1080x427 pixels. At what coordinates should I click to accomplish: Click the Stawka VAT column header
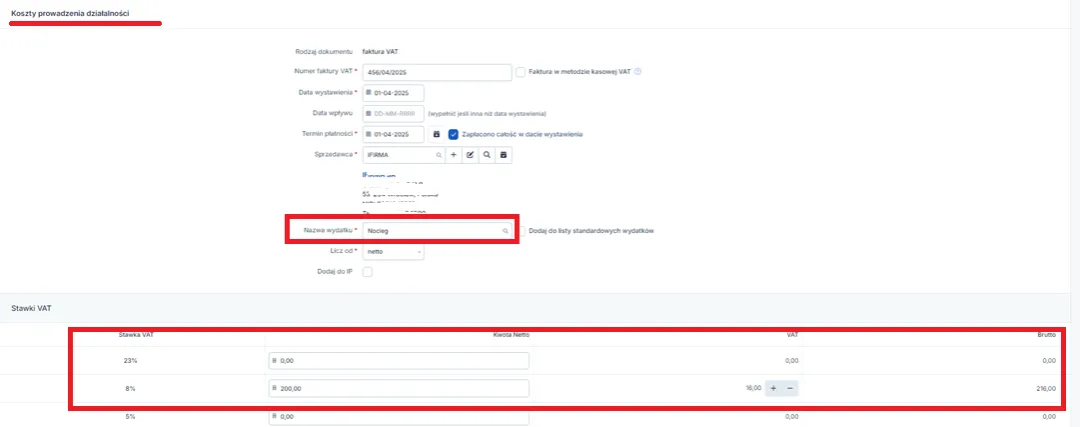pos(136,335)
